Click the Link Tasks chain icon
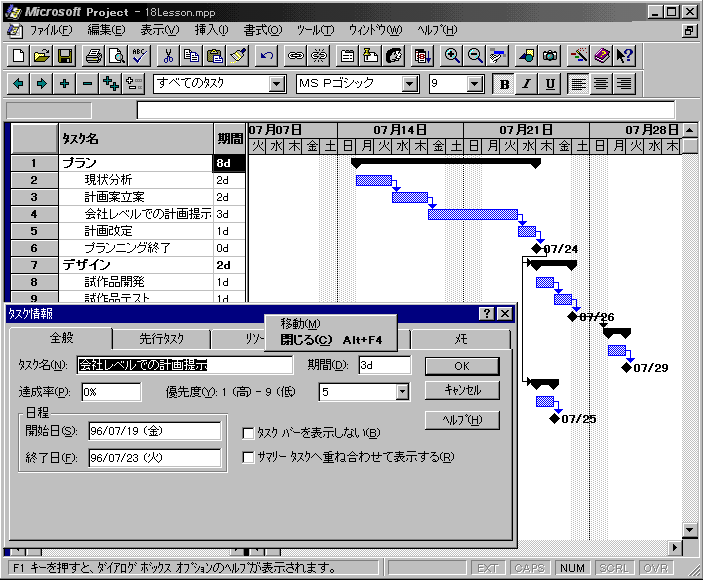This screenshot has width=703, height=580. pyautogui.click(x=296, y=56)
